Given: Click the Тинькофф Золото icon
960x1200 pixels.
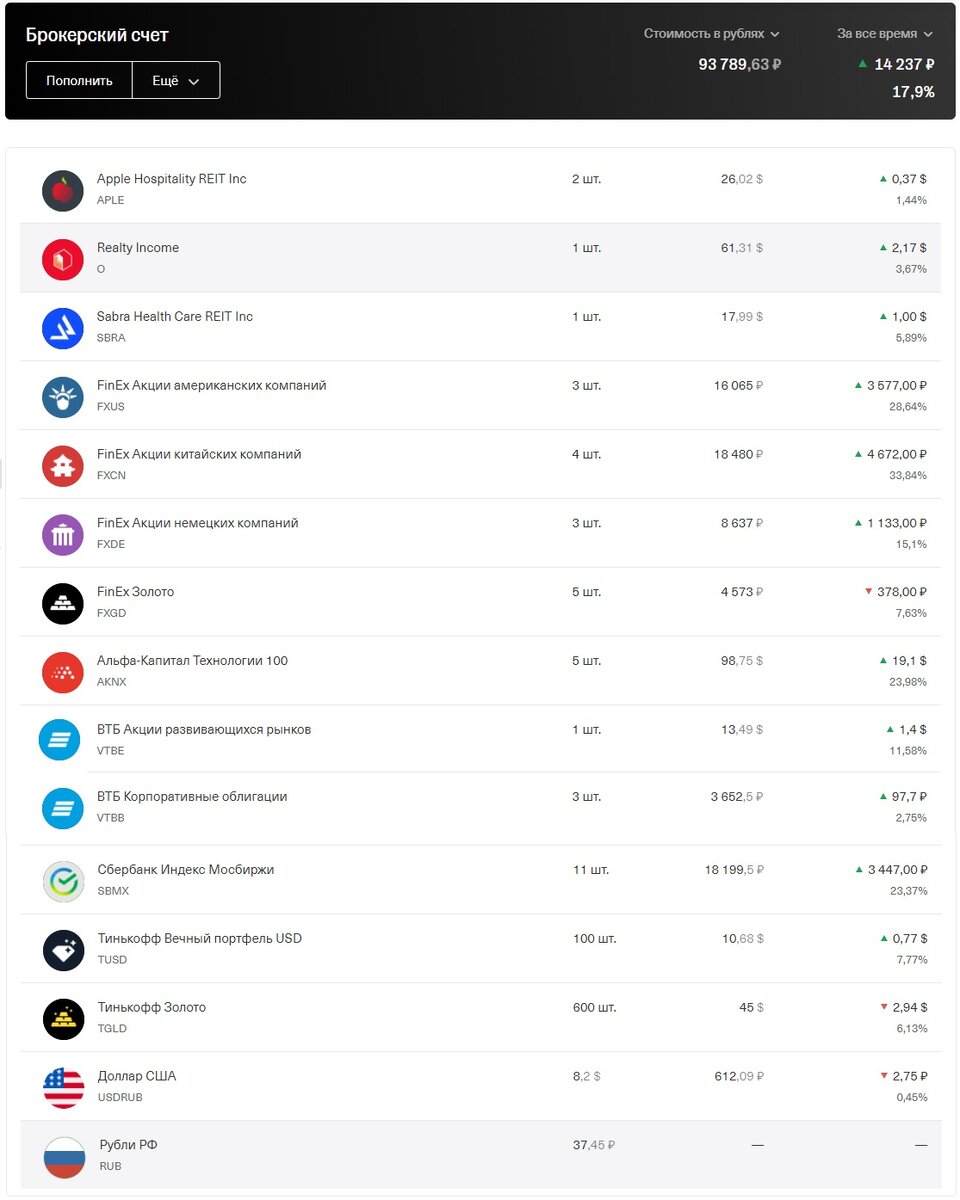Looking at the screenshot, I should point(62,1018).
